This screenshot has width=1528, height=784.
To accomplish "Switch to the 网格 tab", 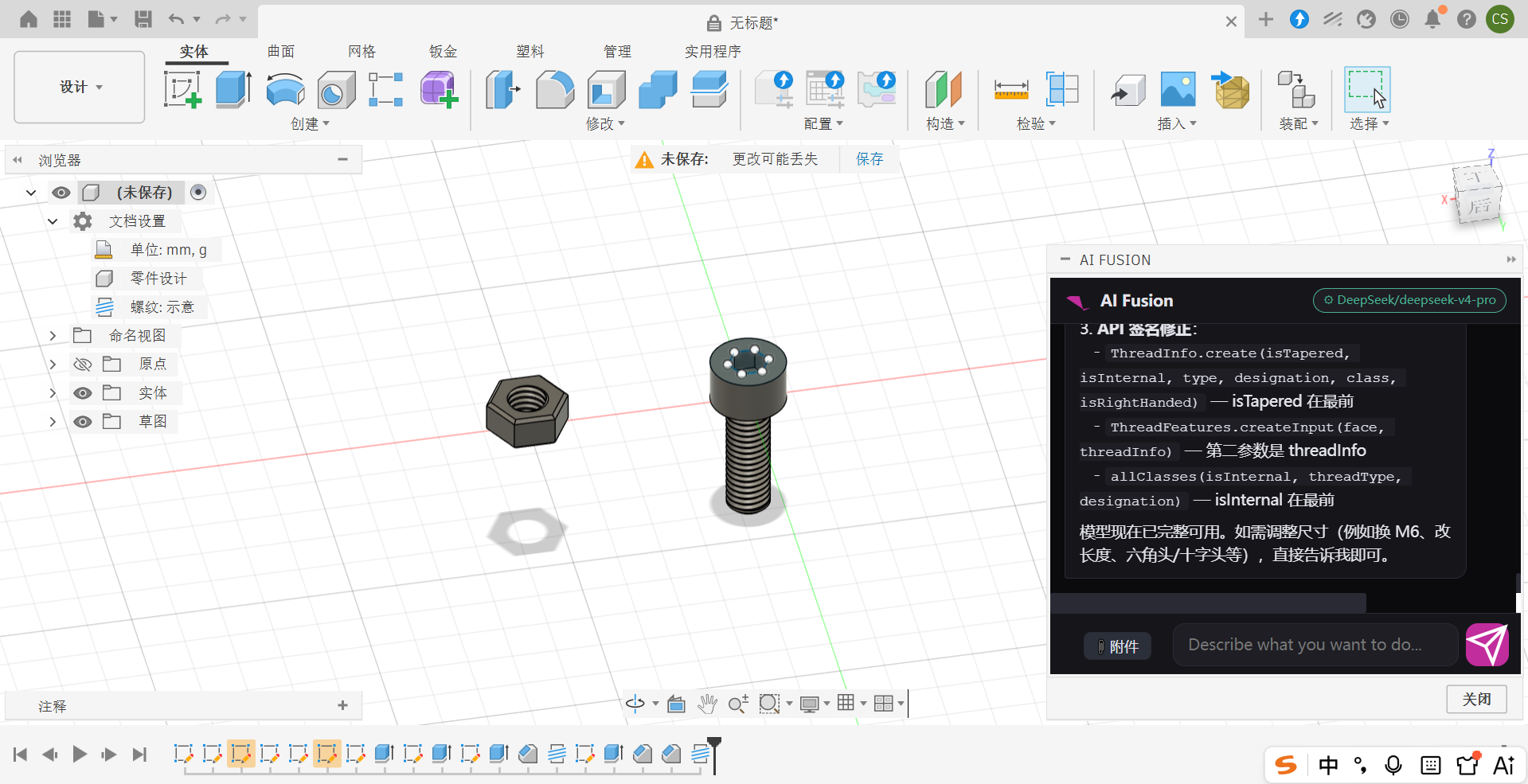I will 362,52.
